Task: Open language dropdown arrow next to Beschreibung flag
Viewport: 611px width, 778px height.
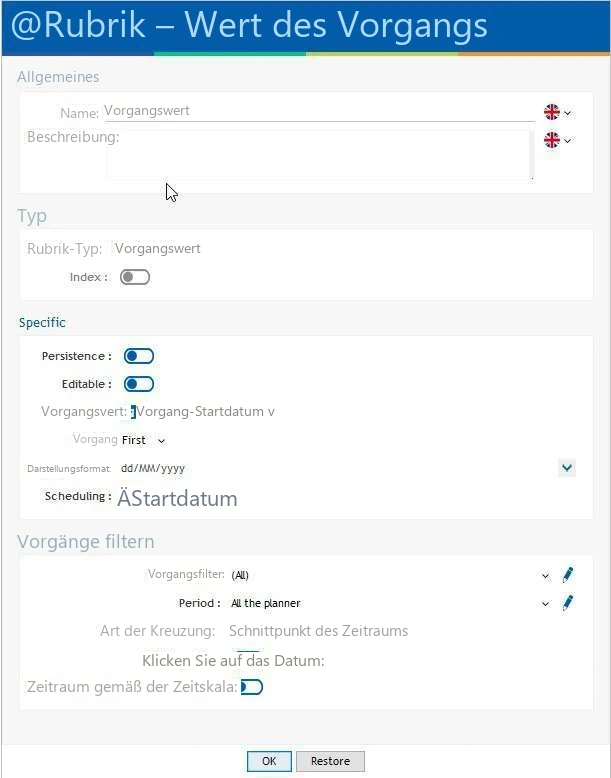Action: (567, 141)
